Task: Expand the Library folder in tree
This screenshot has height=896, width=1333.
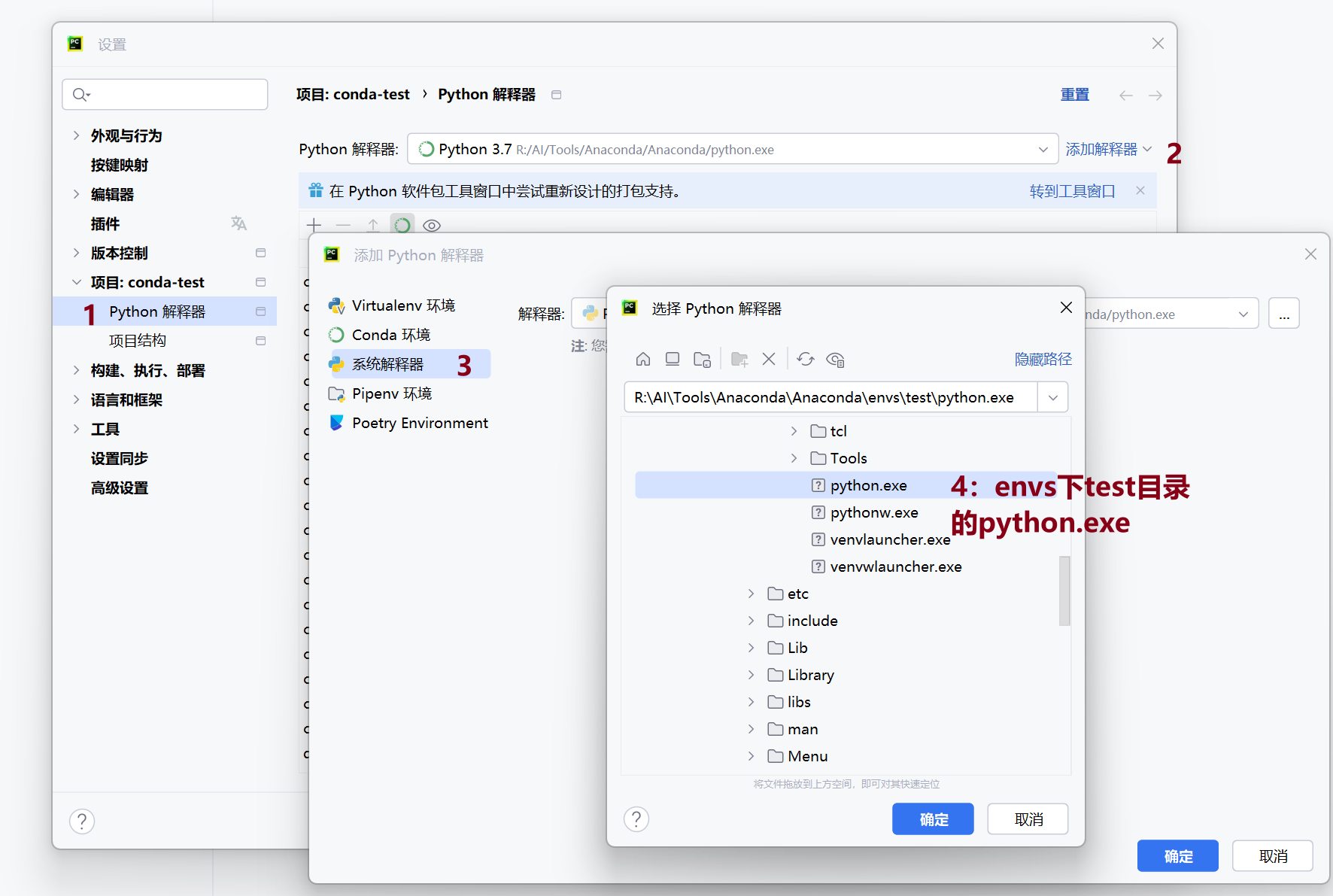Action: pos(751,675)
